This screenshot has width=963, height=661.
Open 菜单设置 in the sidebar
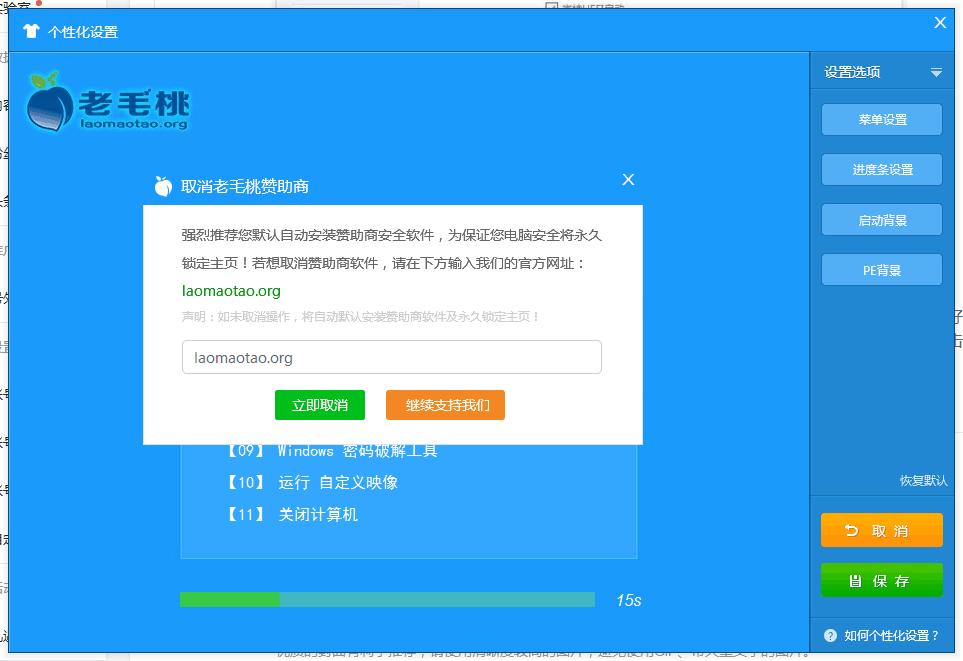point(881,119)
